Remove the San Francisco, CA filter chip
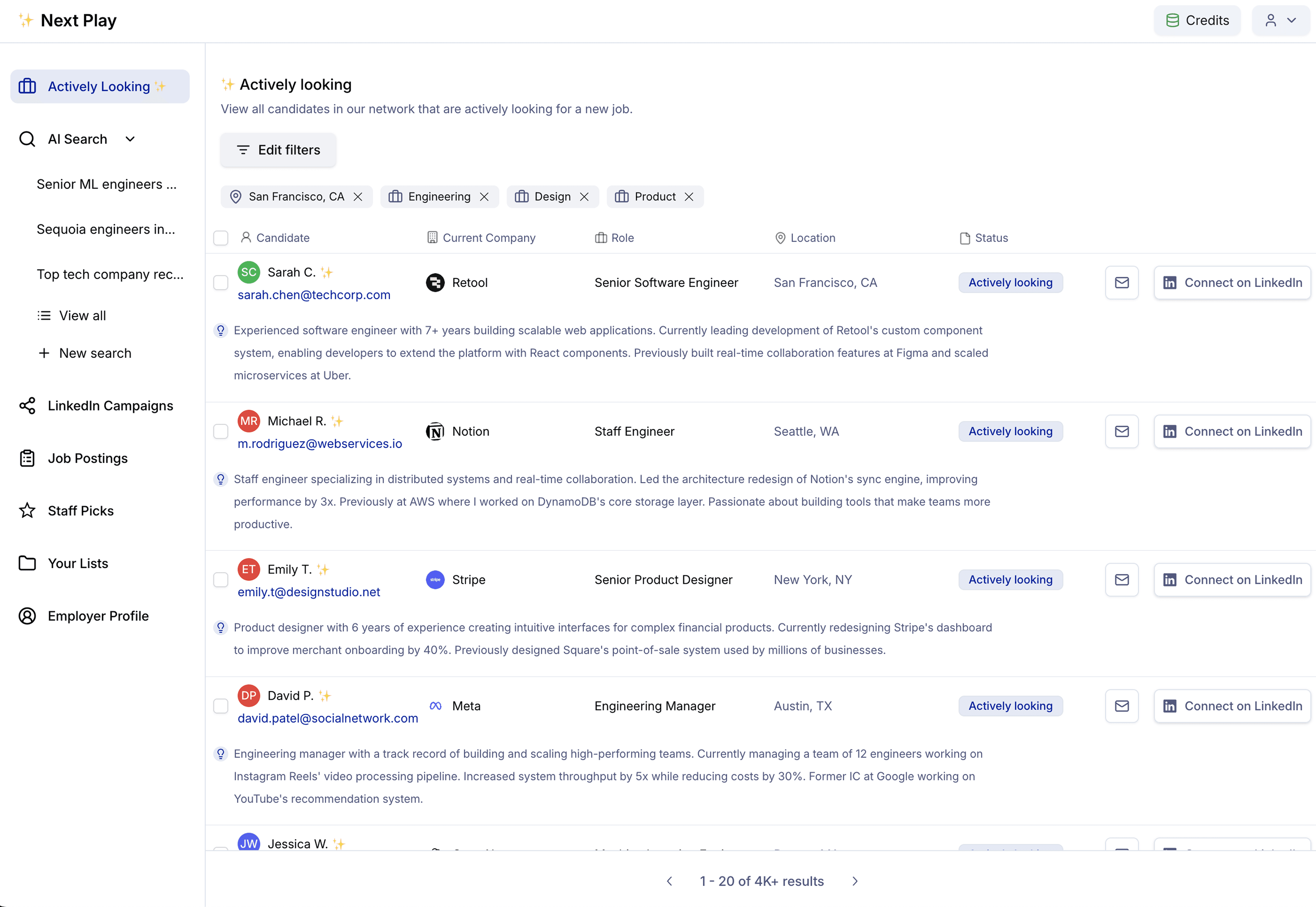The image size is (1316, 907). (x=358, y=197)
